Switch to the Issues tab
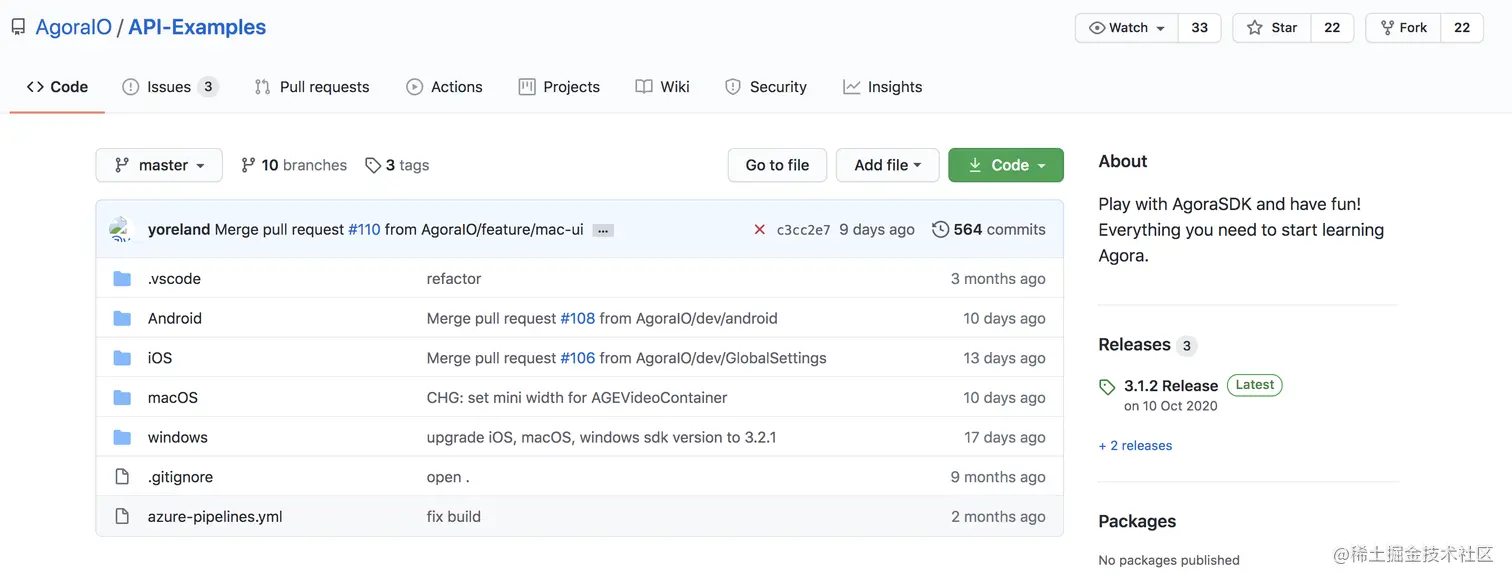Image resolution: width=1512 pixels, height=583 pixels. click(168, 87)
